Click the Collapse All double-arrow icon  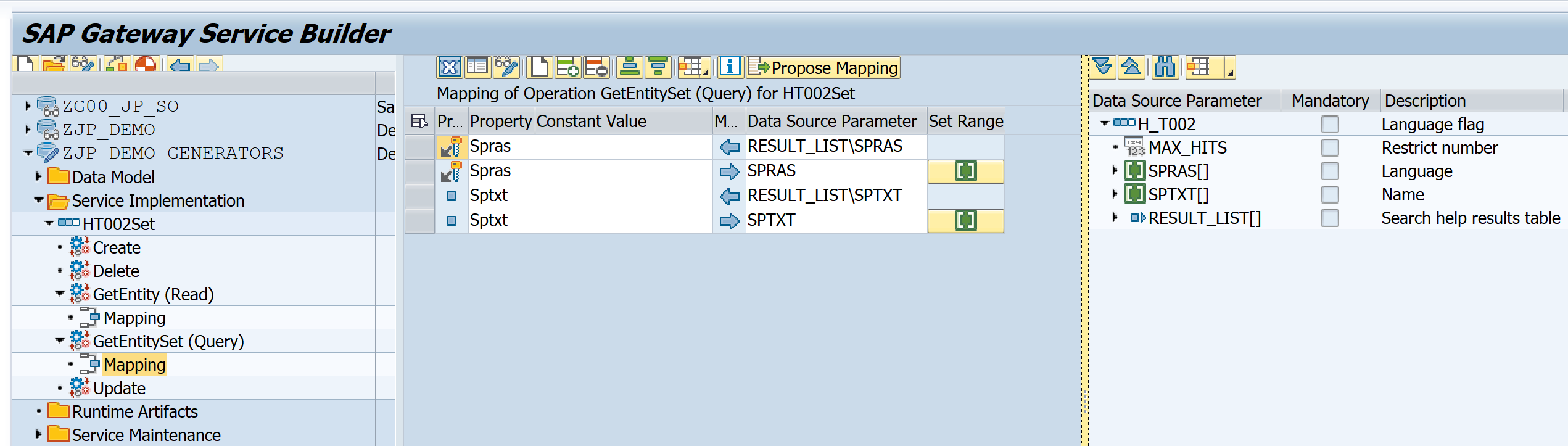click(1131, 67)
